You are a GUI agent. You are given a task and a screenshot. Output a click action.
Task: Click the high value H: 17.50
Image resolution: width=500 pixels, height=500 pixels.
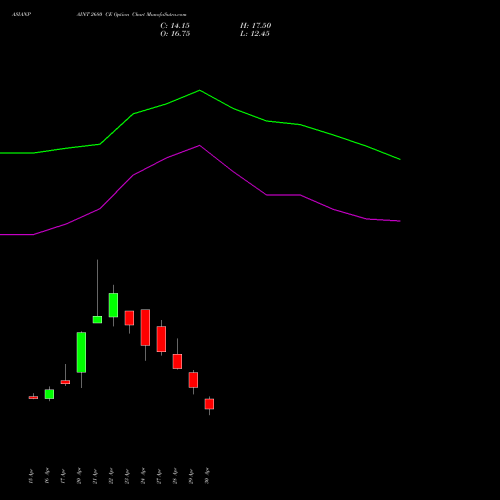tap(255, 26)
